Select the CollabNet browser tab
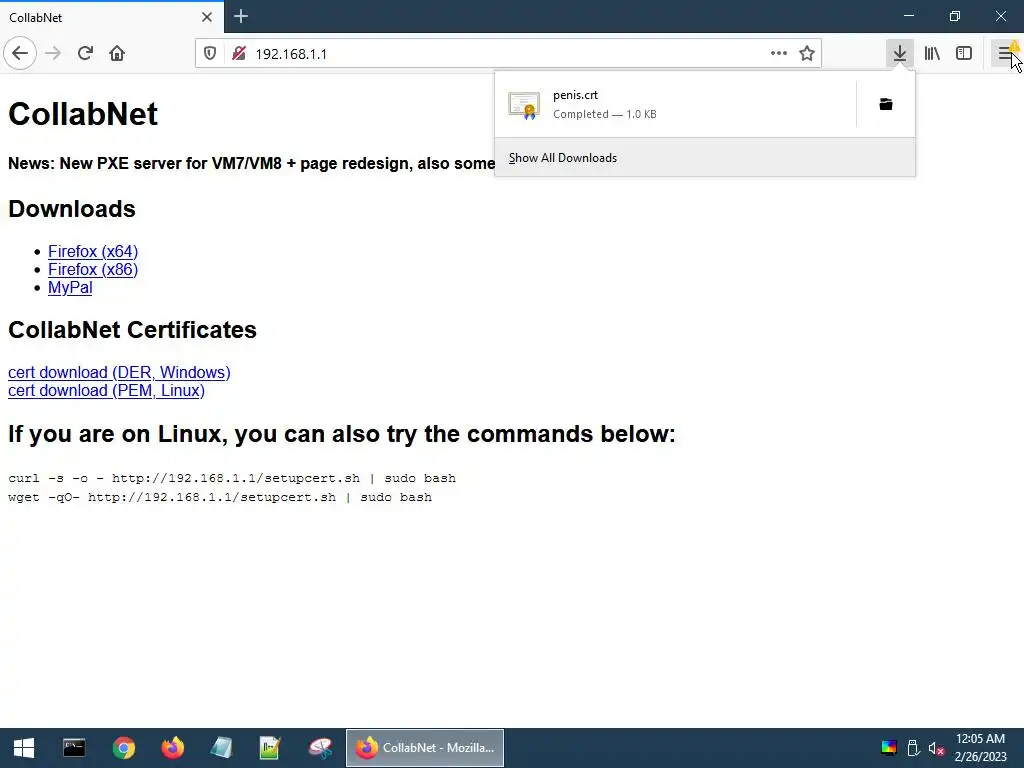The image size is (1024, 768). (112, 17)
